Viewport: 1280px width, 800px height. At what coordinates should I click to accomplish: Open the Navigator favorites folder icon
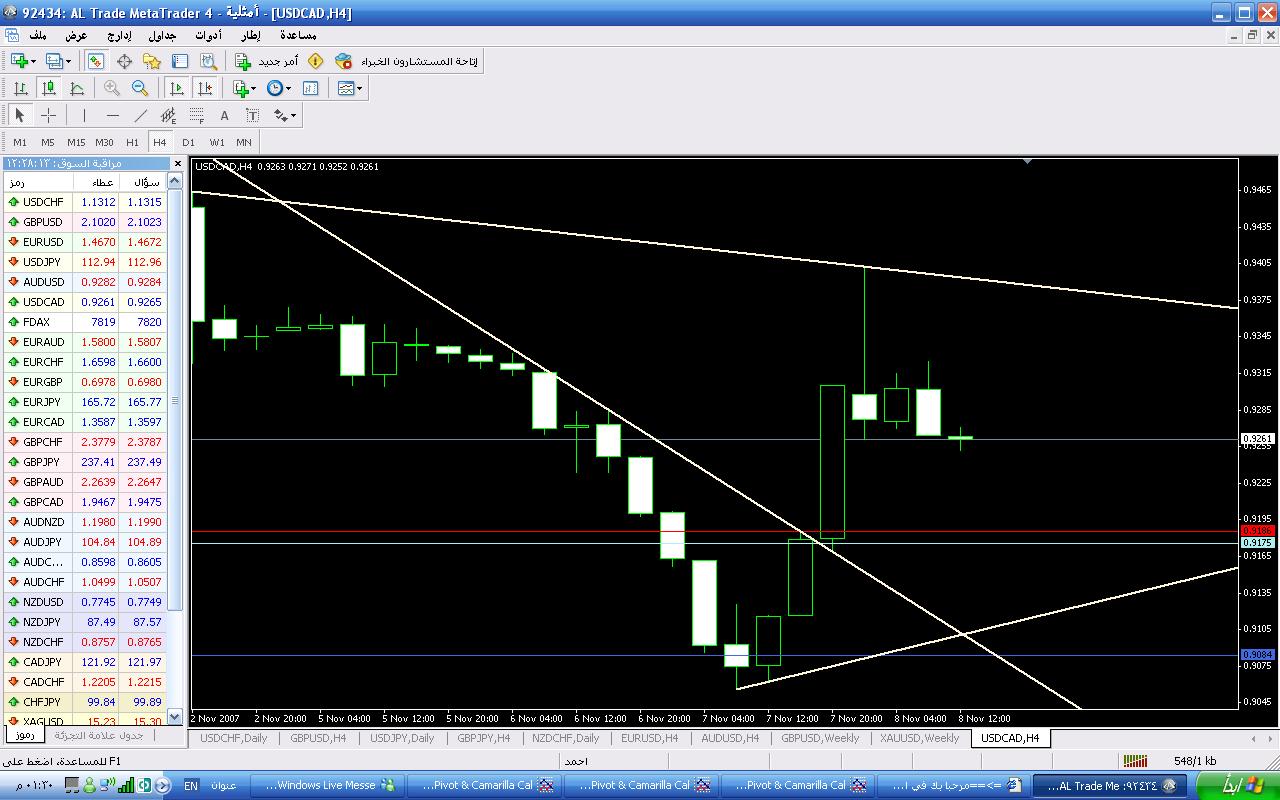tap(152, 61)
